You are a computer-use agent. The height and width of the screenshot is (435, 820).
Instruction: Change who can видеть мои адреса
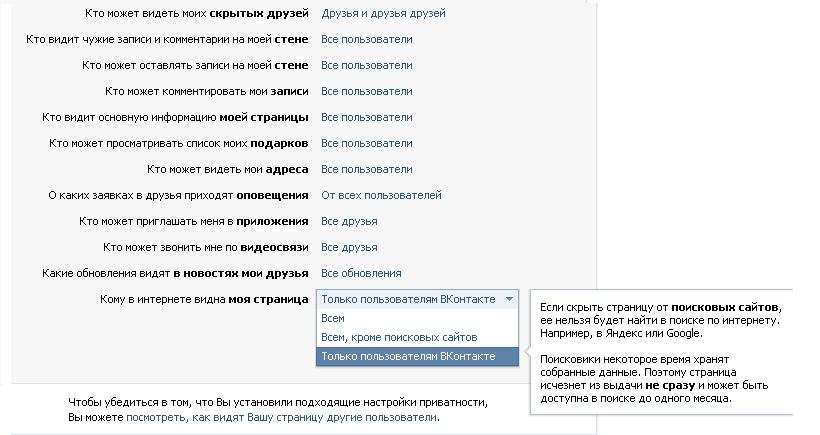(366, 170)
